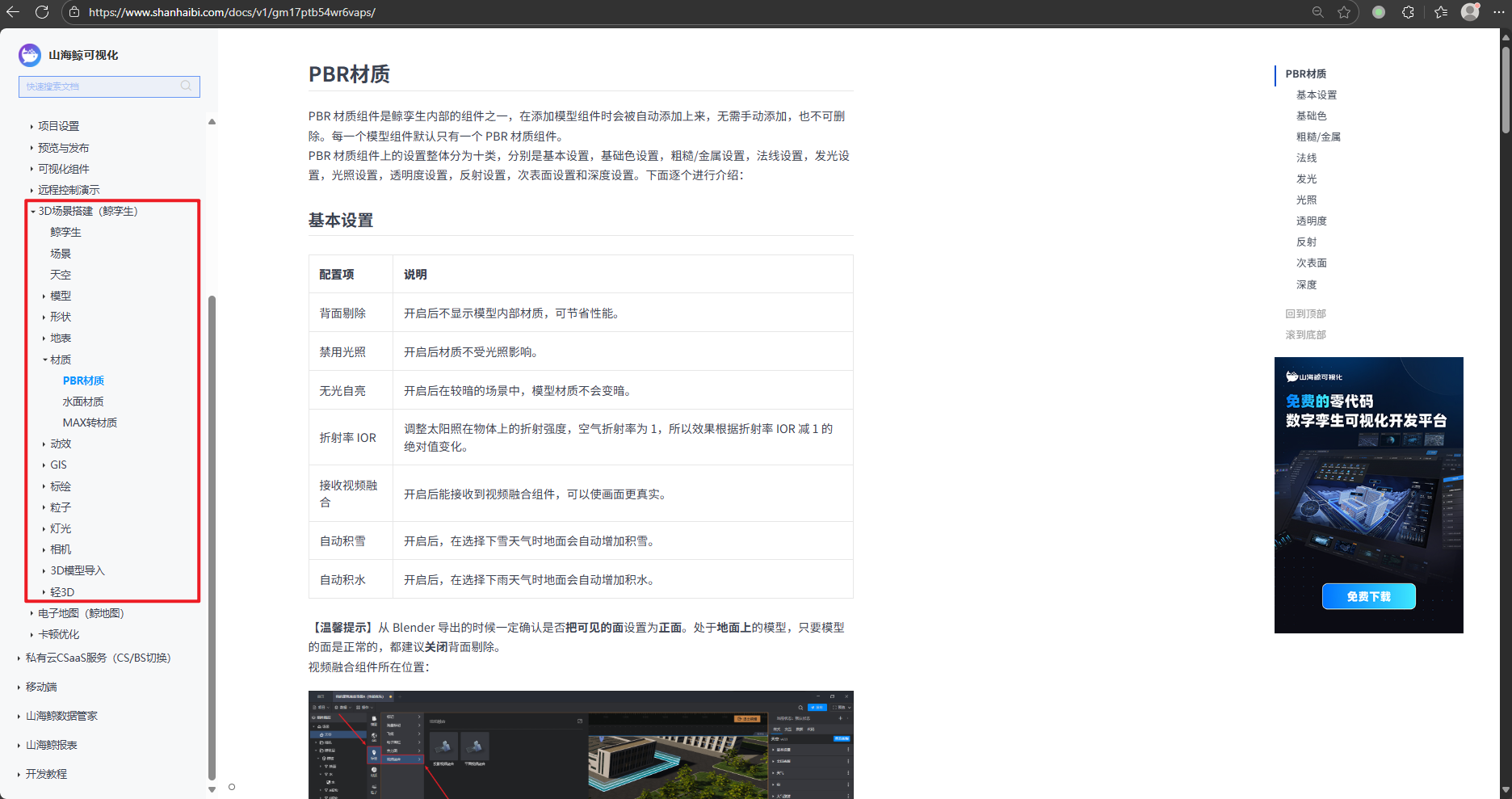Collapse the 材质 tree node

44,360
